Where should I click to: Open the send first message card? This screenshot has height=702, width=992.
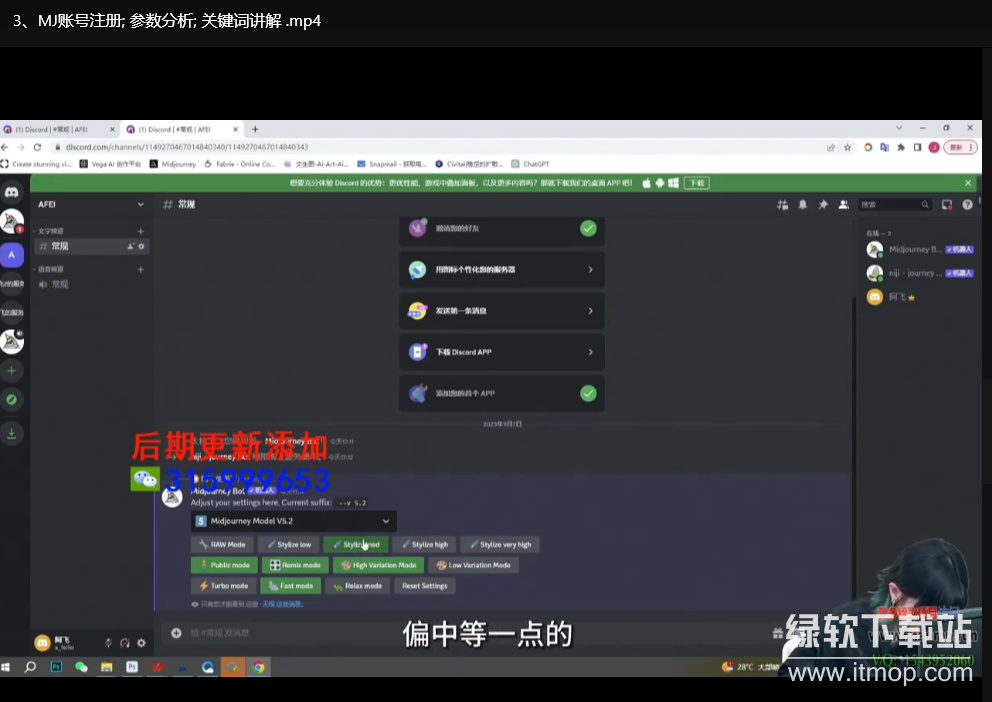[x=502, y=311]
